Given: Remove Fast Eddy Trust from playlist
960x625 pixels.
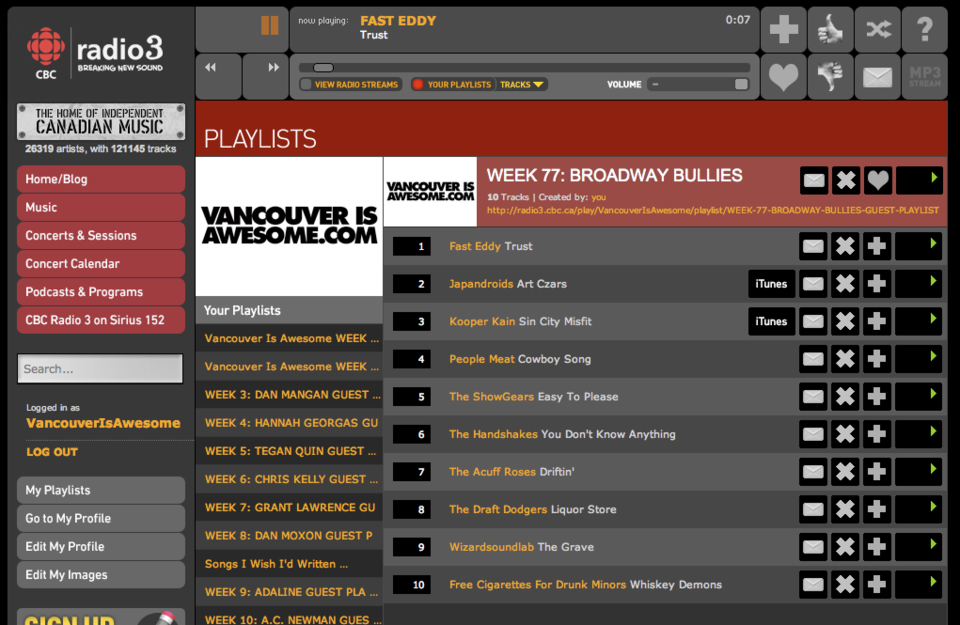Looking at the screenshot, I should [x=845, y=246].
